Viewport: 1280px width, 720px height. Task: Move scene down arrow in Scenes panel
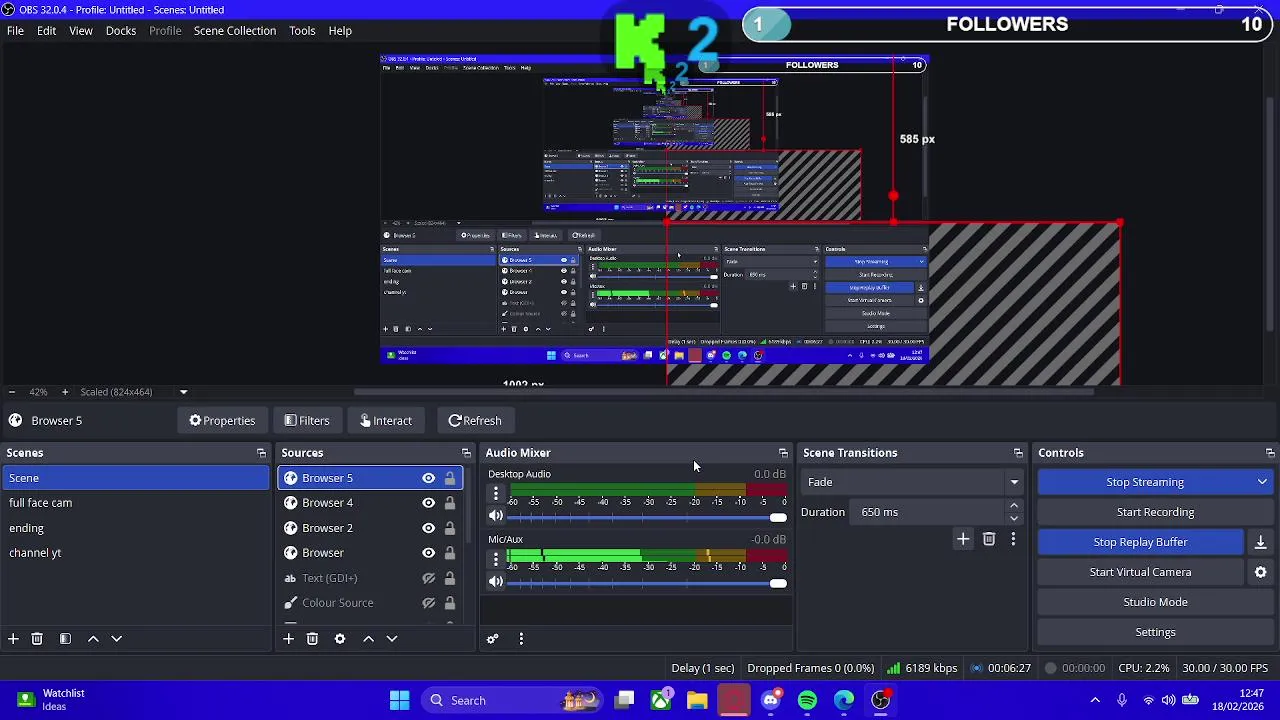click(x=116, y=638)
